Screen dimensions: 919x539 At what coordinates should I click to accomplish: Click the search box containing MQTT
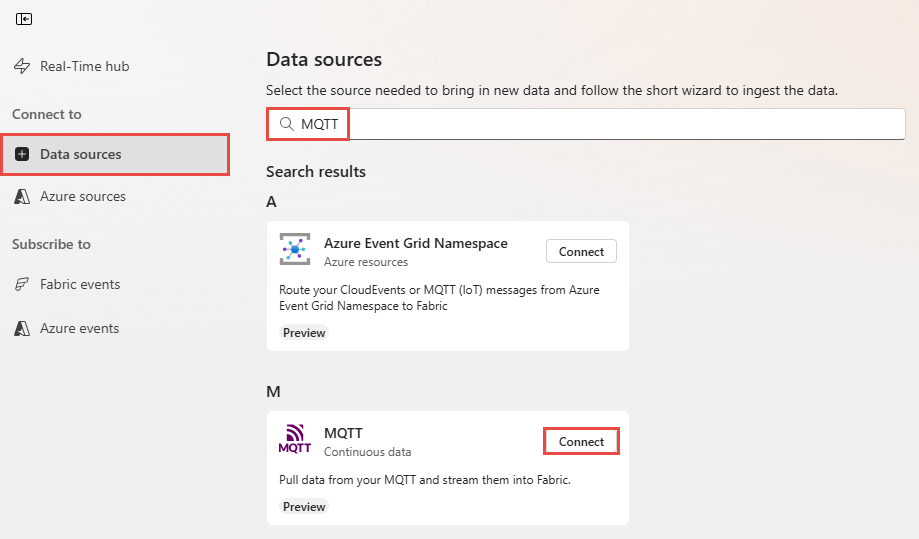(x=586, y=124)
